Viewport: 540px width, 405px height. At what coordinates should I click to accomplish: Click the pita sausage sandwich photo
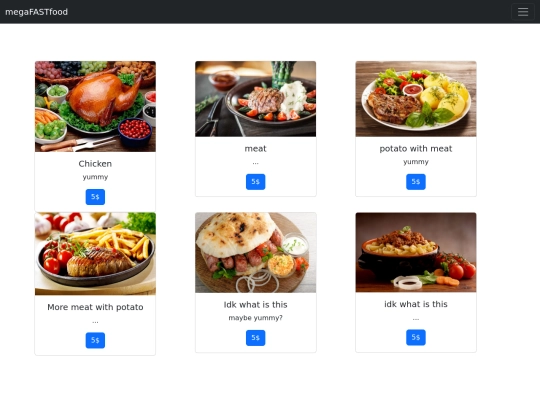coord(256,253)
